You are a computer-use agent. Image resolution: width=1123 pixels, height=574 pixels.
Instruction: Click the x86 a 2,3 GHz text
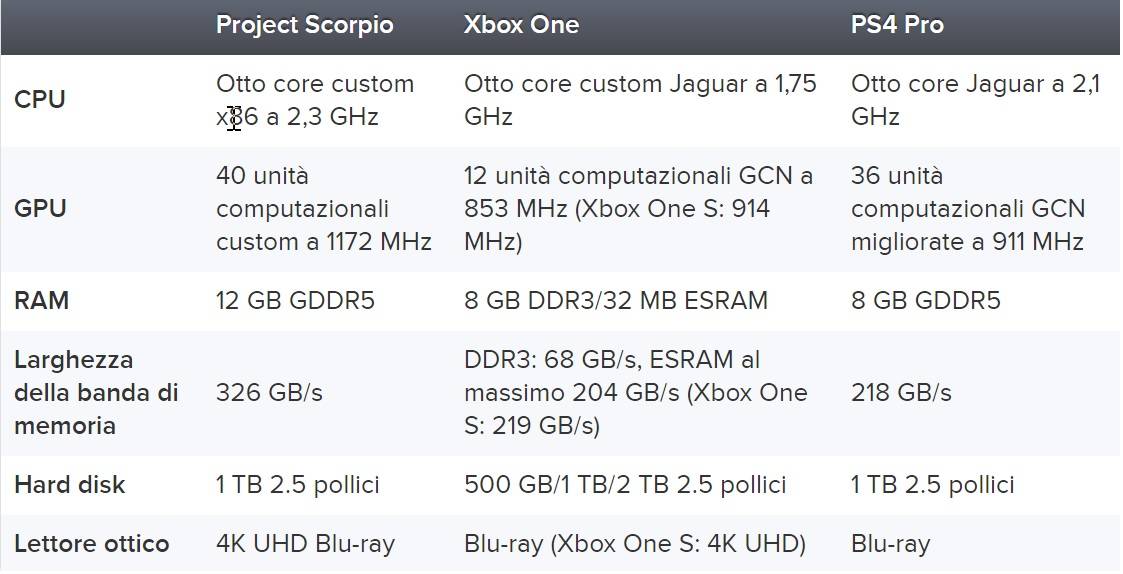[297, 116]
